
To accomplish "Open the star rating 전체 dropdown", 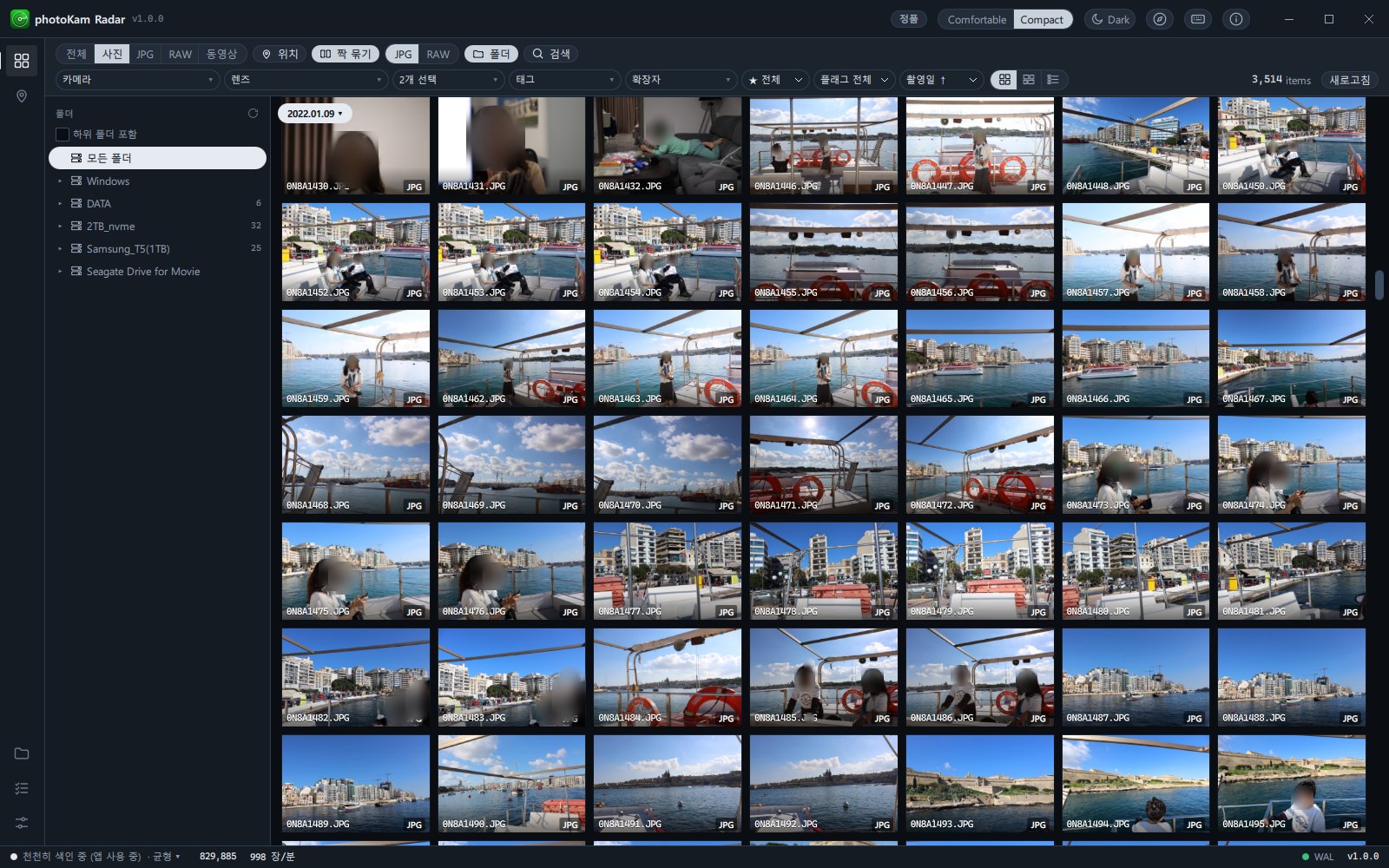I will 775,80.
